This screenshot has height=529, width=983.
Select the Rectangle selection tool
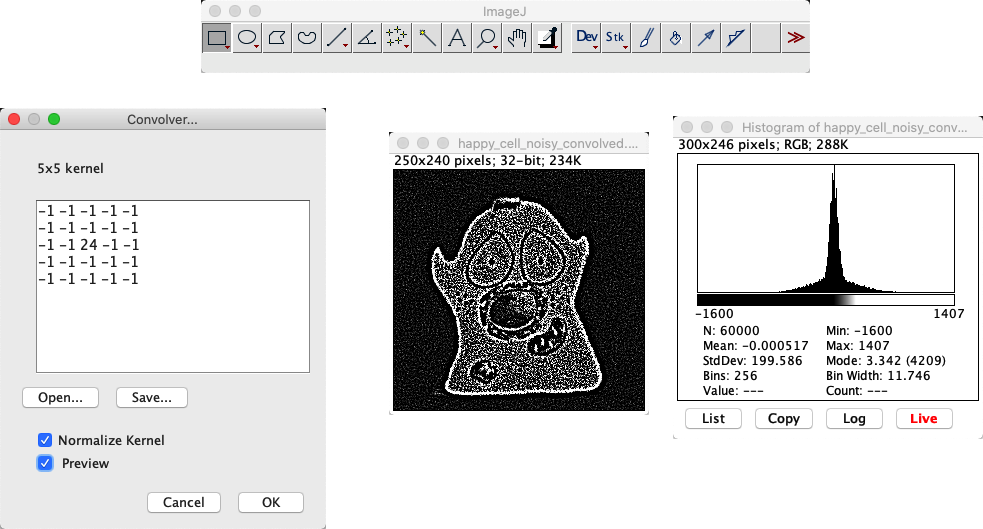[x=217, y=38]
